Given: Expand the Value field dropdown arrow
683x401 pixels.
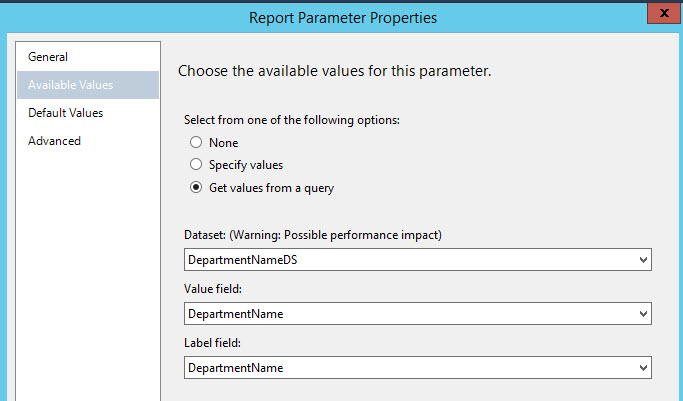Looking at the screenshot, I should 643,314.
